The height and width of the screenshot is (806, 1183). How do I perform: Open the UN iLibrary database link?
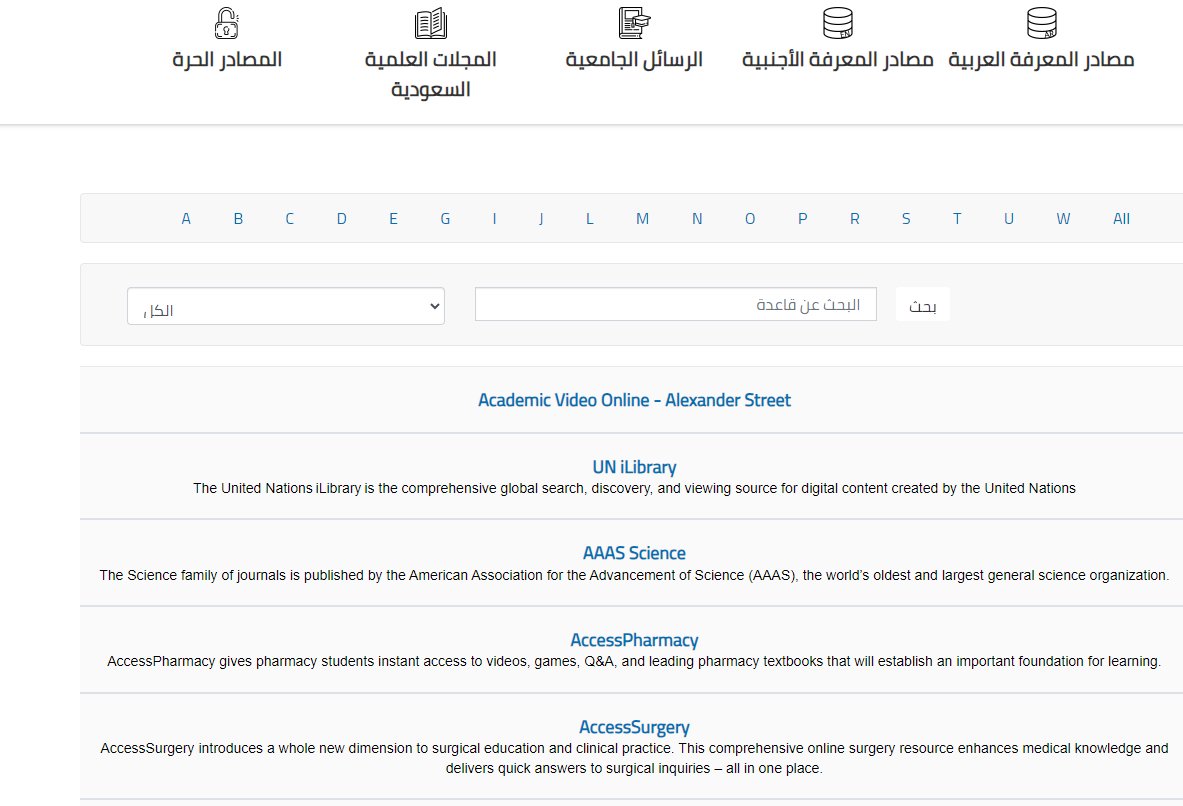point(635,467)
